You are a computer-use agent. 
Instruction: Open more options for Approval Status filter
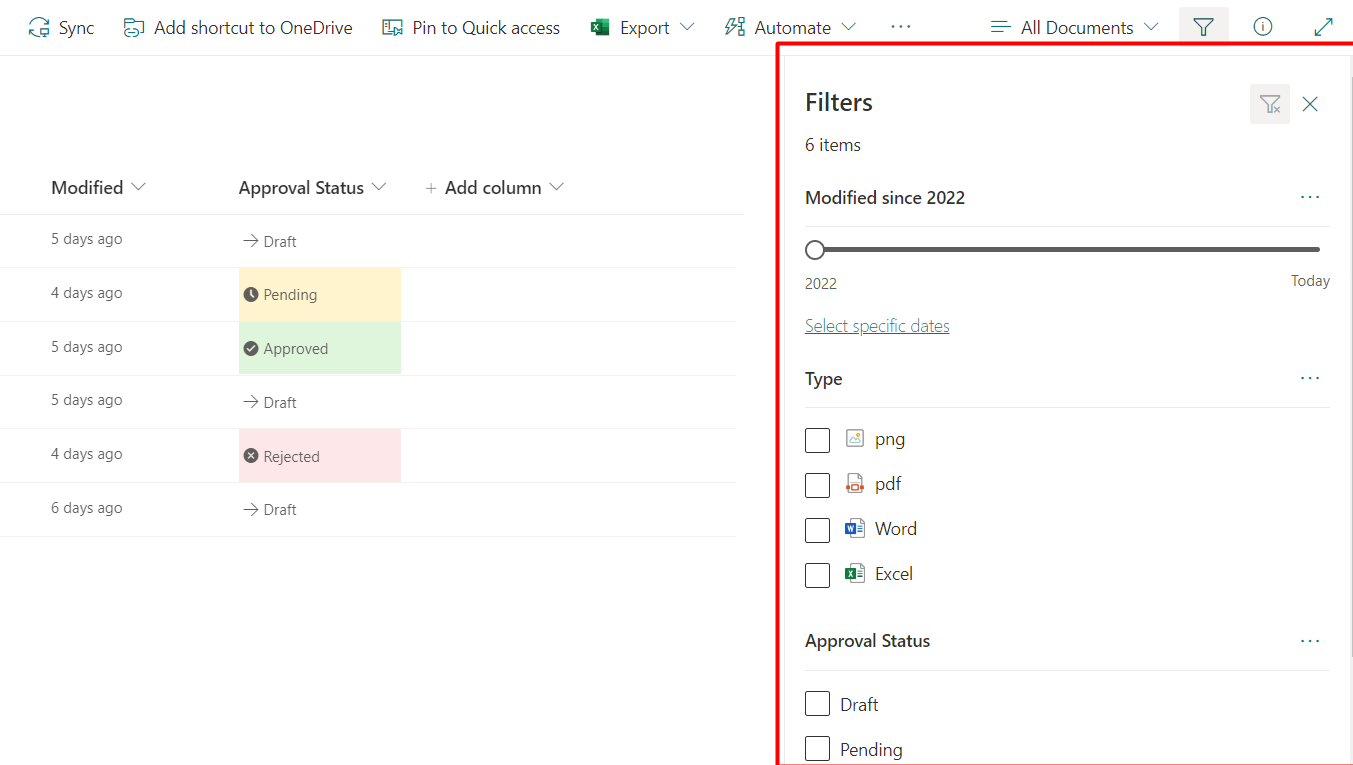[x=1310, y=641]
